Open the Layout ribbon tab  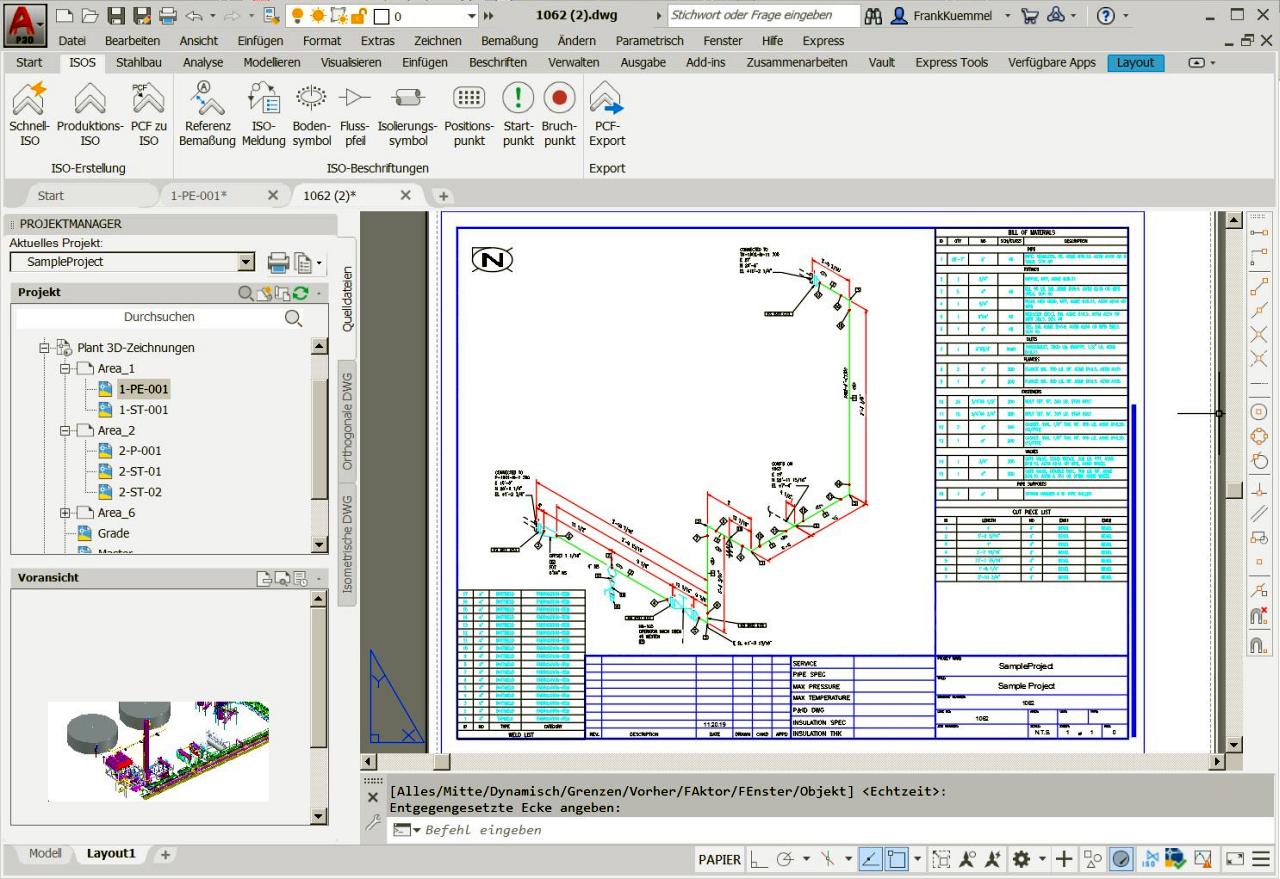pos(1135,62)
